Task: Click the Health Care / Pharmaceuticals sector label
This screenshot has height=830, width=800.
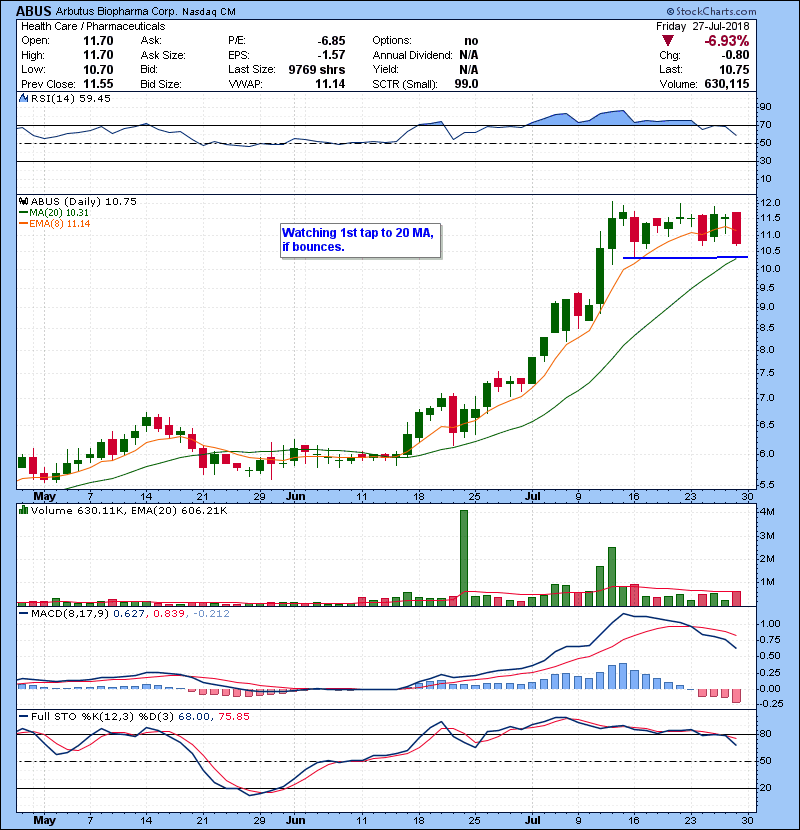Action: [x=93, y=26]
